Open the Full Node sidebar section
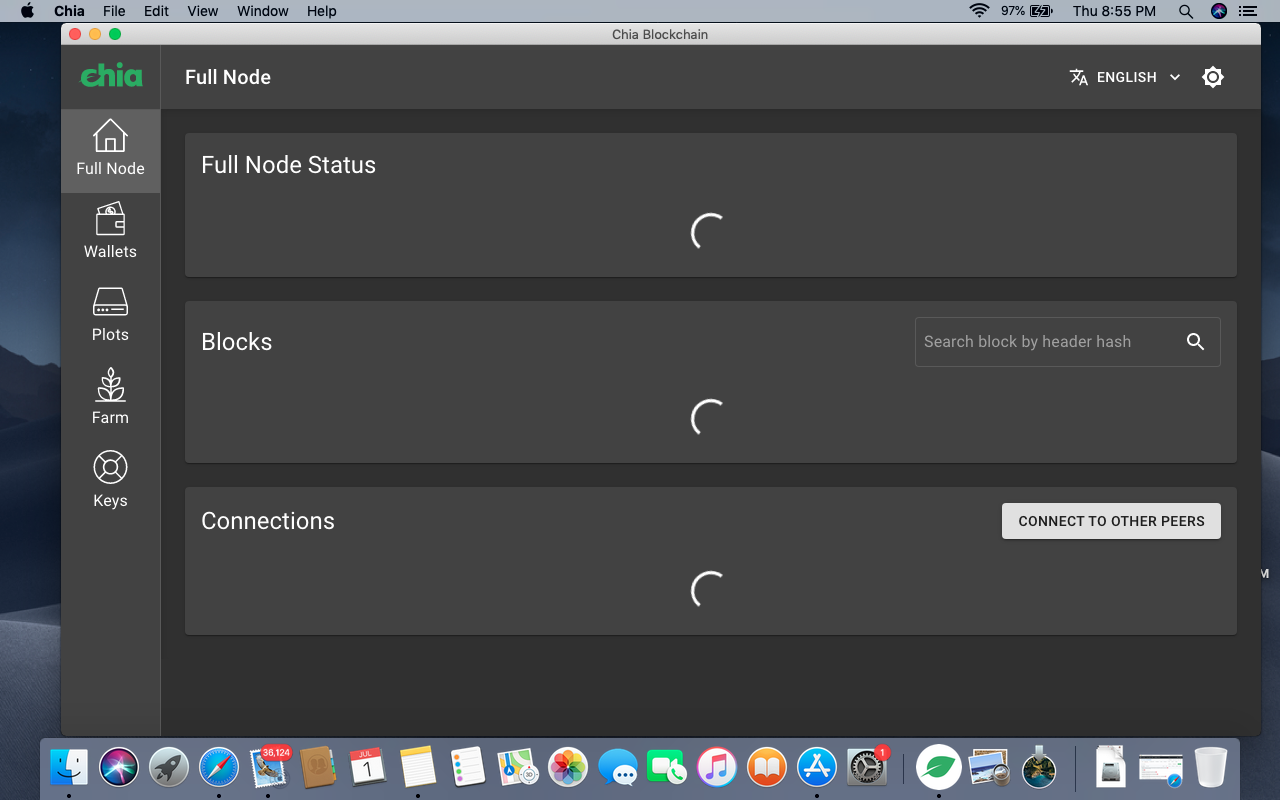This screenshot has width=1280, height=800. (110, 150)
